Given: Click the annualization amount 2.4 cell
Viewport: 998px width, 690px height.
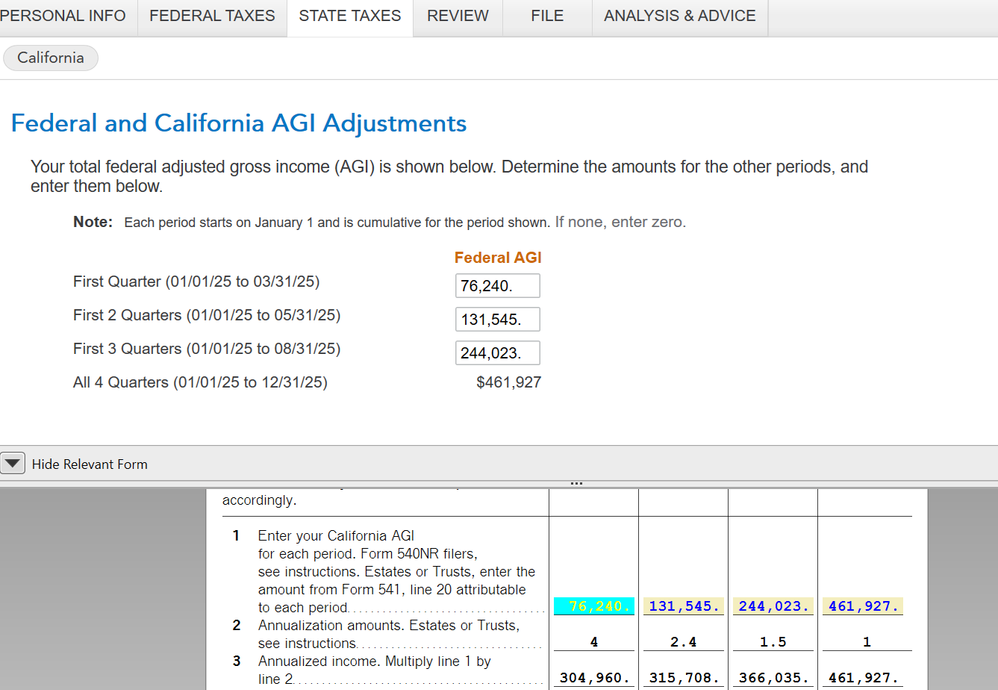Looking at the screenshot, I should click(x=684, y=642).
